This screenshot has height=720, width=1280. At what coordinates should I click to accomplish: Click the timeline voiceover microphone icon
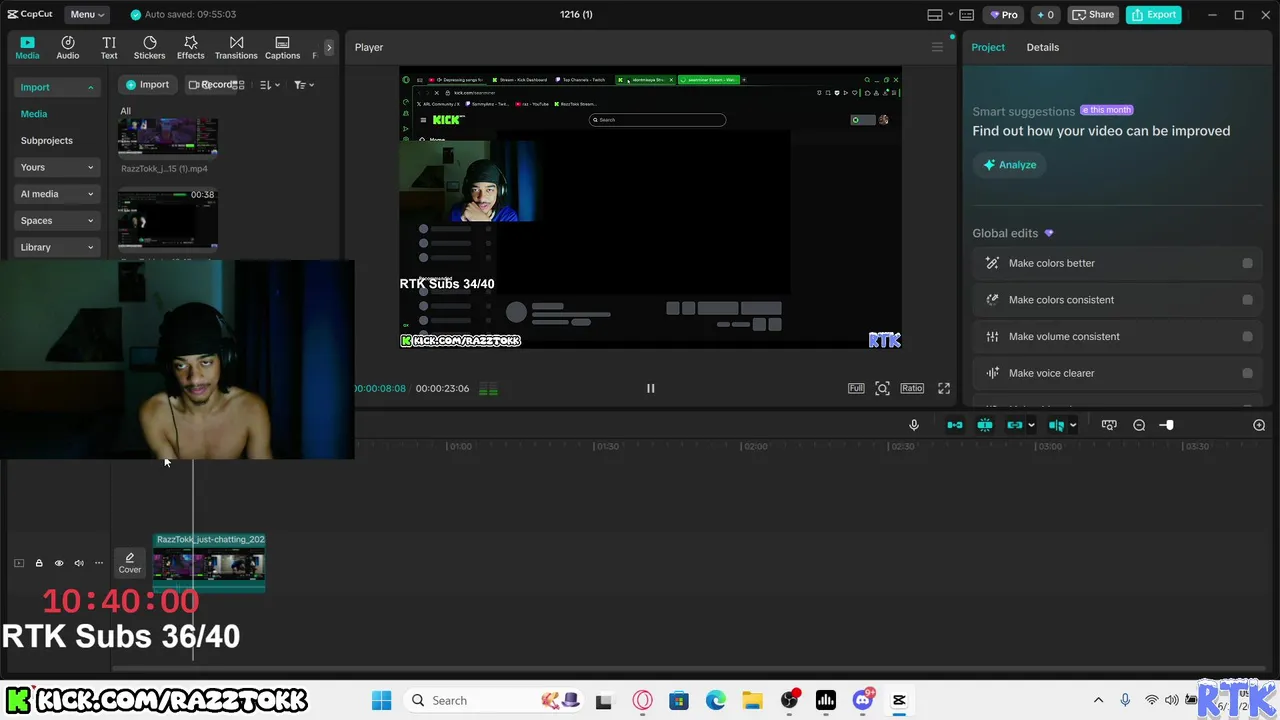click(x=914, y=425)
